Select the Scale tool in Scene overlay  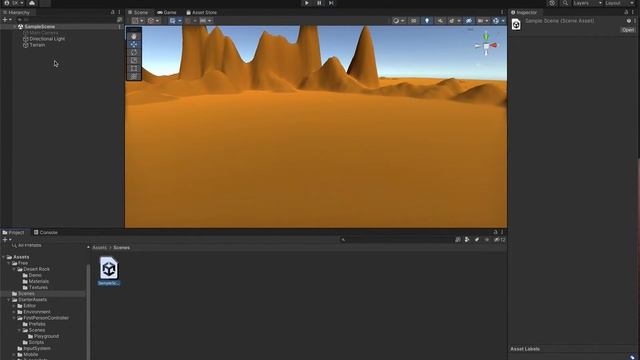click(134, 60)
